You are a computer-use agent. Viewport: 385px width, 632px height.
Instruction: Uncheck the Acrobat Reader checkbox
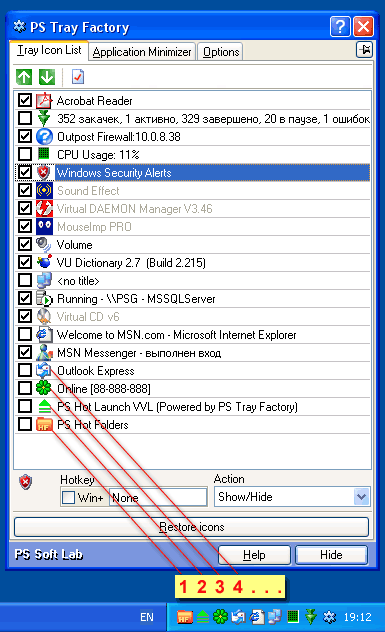coord(25,100)
